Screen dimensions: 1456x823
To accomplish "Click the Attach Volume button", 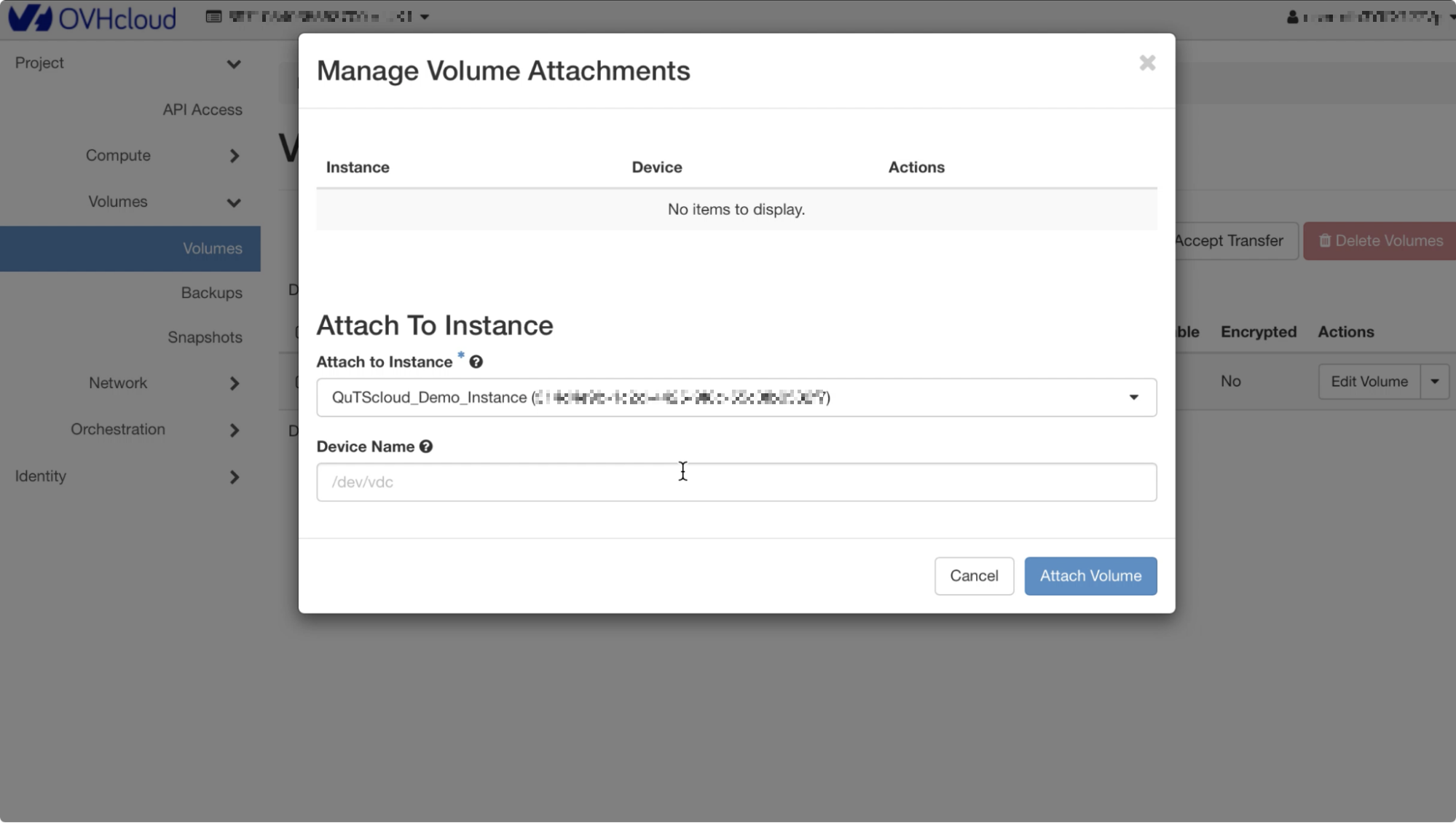I will [1090, 576].
